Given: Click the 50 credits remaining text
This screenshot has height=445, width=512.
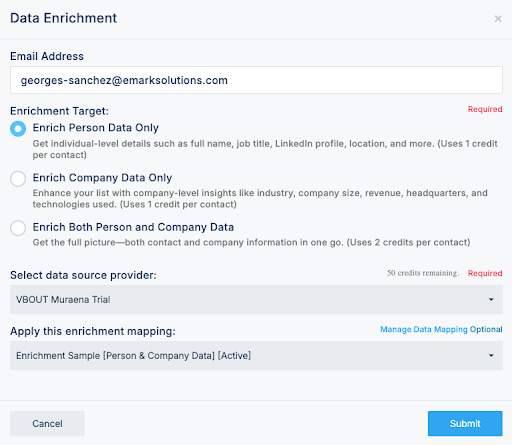Looking at the screenshot, I should (x=423, y=273).
